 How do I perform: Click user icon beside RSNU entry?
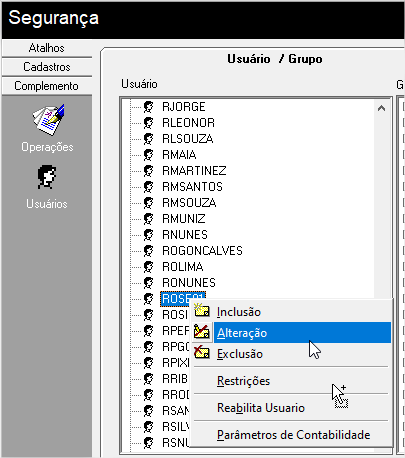148,443
